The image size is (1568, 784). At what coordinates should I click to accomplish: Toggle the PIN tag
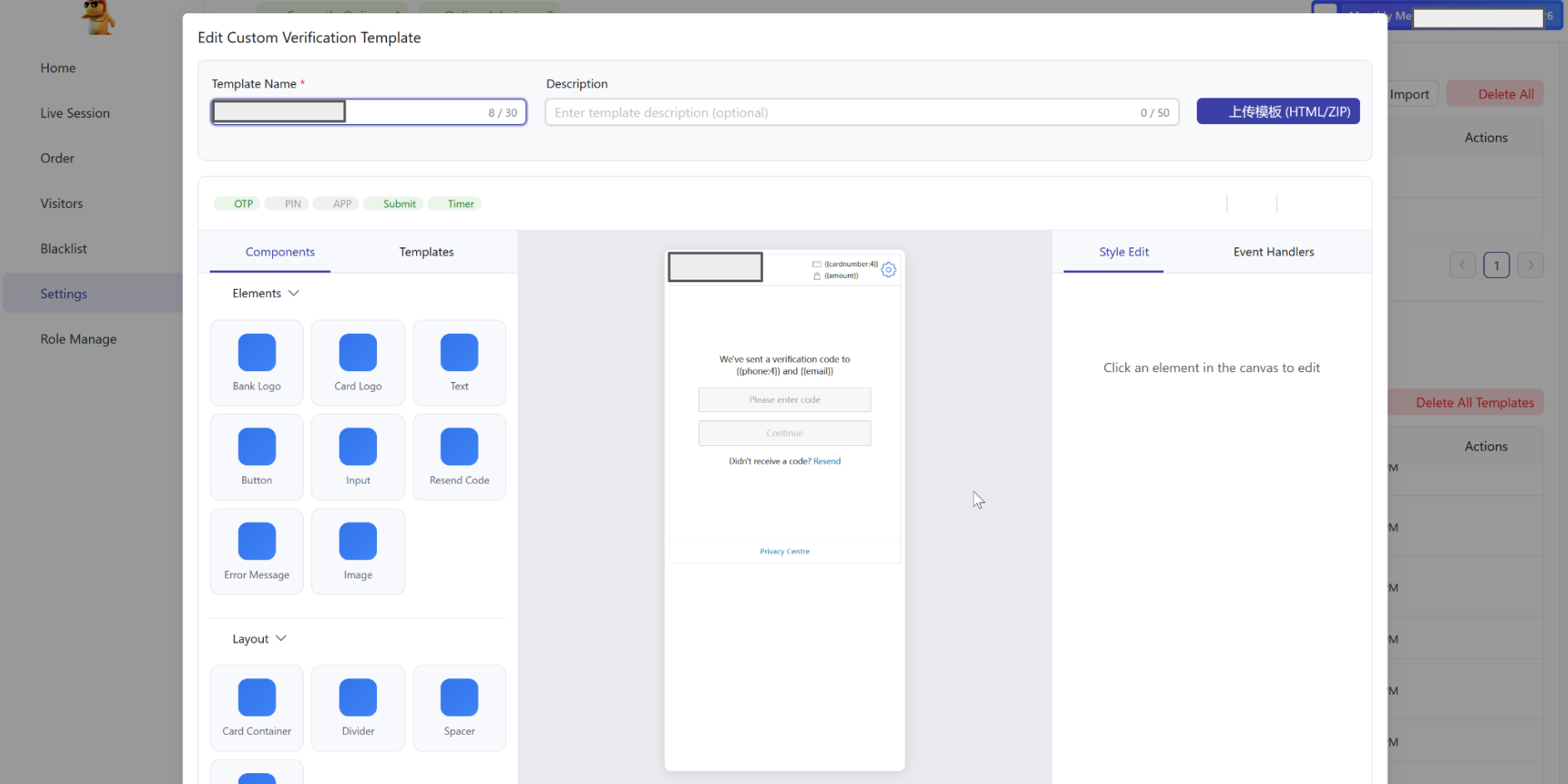[287, 204]
